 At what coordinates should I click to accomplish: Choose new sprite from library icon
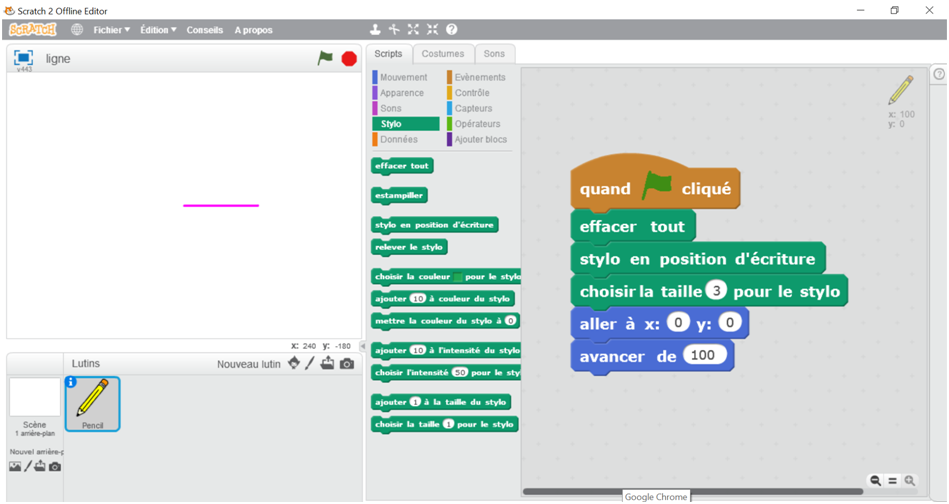(x=294, y=364)
